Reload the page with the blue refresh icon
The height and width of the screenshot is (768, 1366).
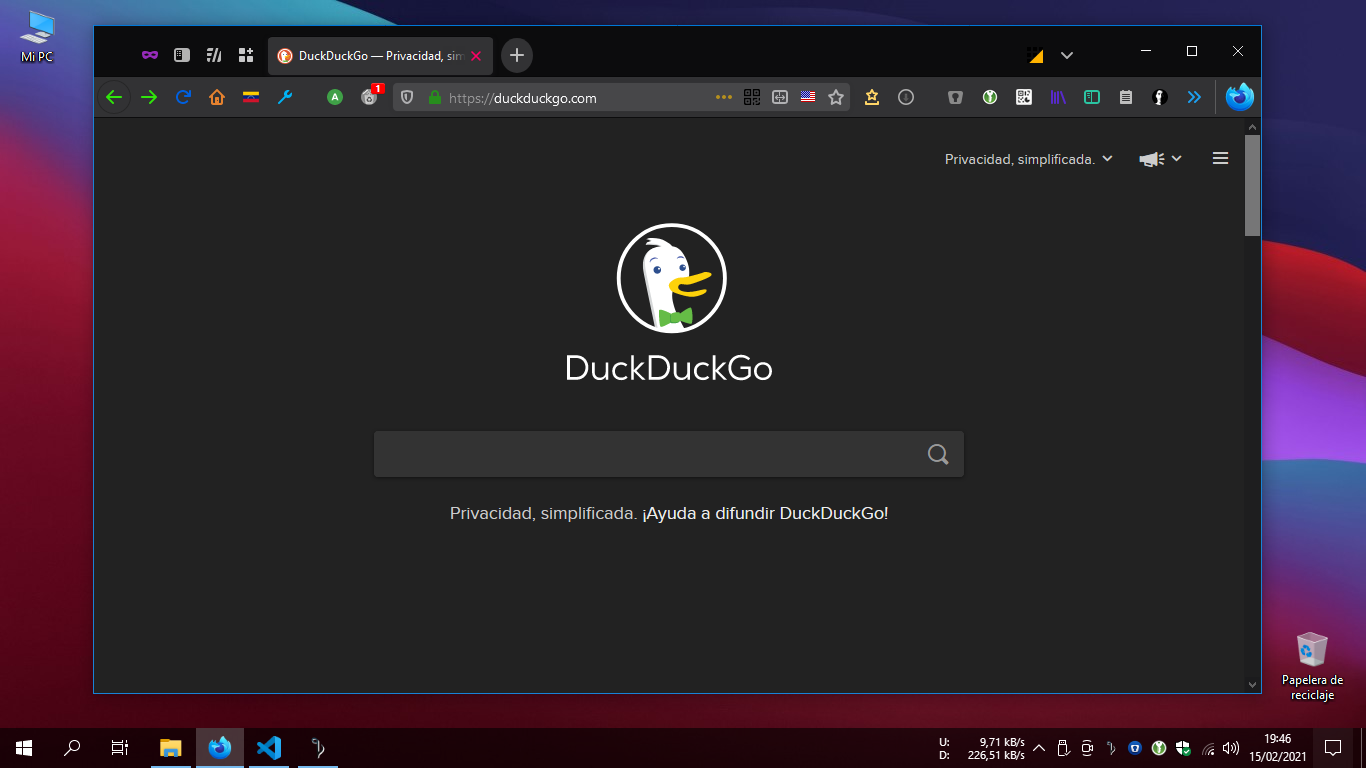(x=183, y=97)
